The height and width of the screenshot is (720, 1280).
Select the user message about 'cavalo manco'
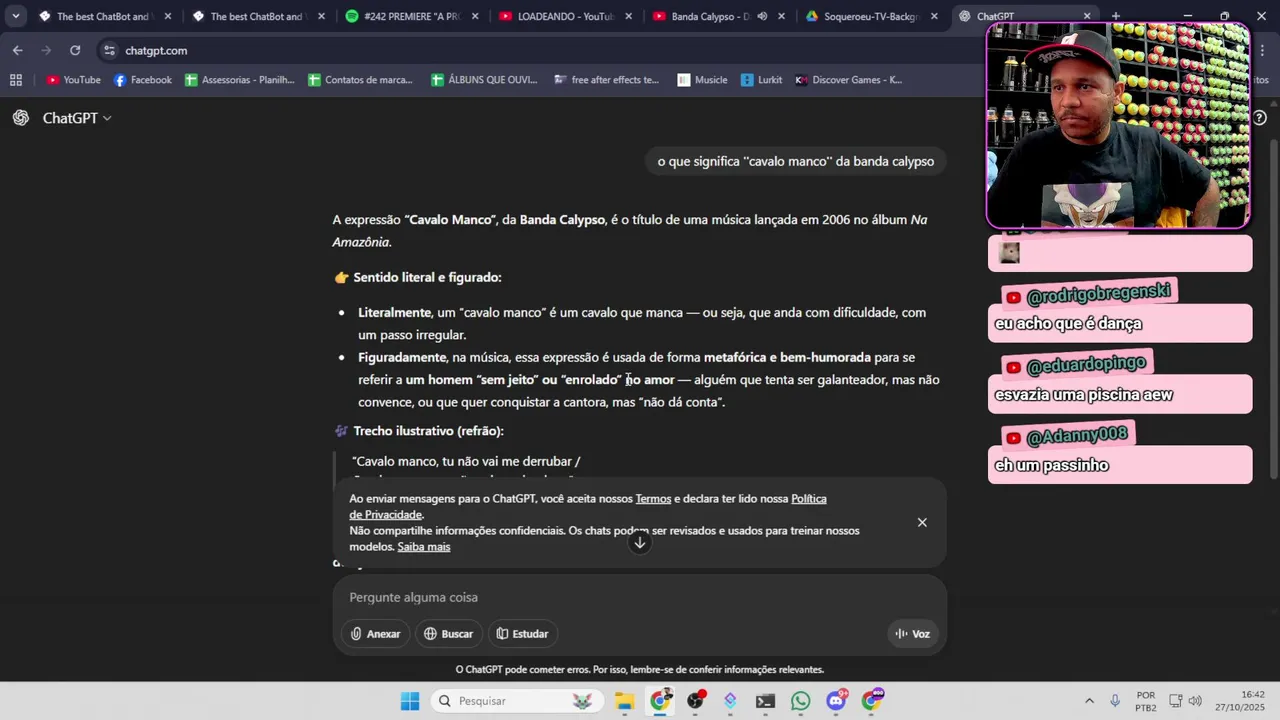tap(796, 161)
